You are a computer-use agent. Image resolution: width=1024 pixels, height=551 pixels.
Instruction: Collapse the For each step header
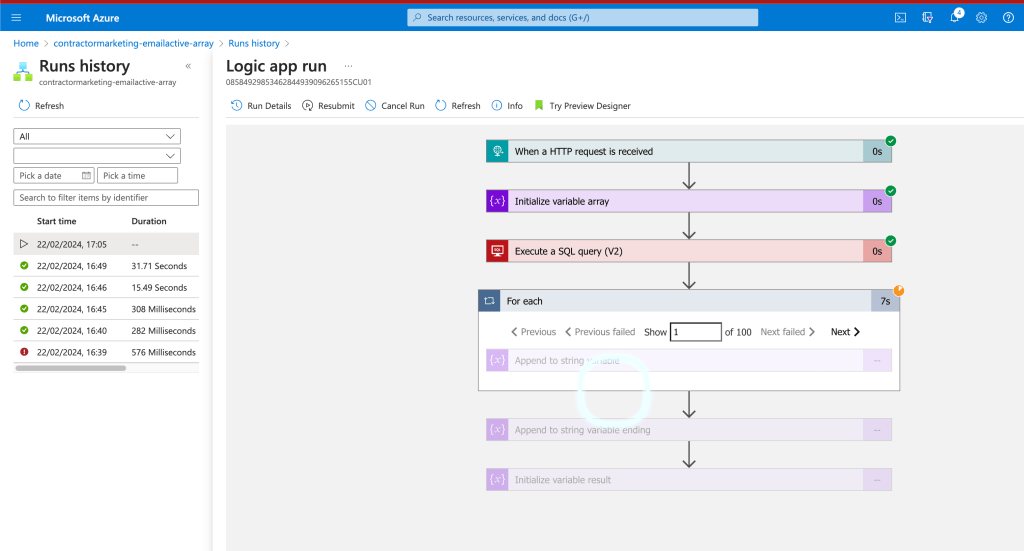point(689,301)
